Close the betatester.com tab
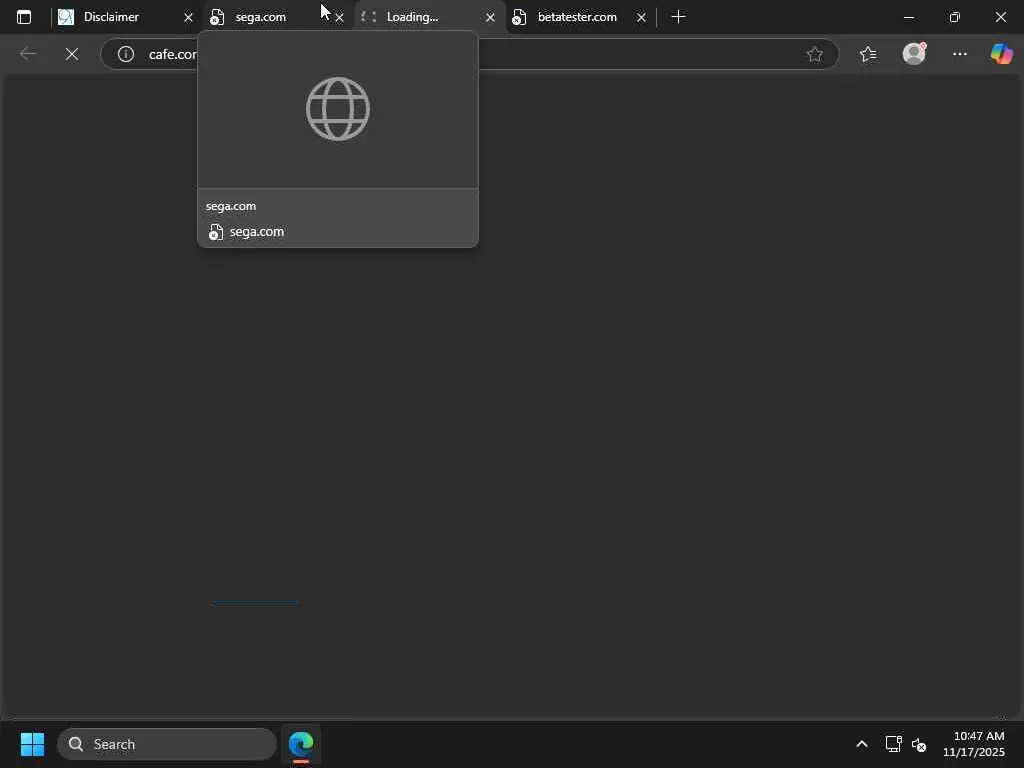1024x768 pixels. (641, 18)
